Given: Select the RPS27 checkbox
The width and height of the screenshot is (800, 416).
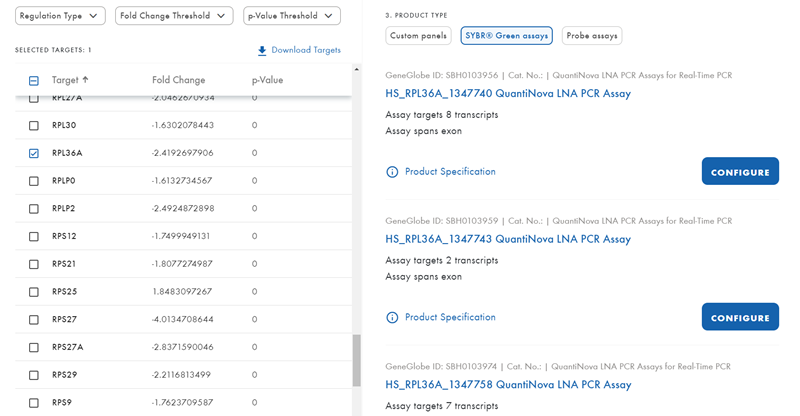Looking at the screenshot, I should pos(34,320).
